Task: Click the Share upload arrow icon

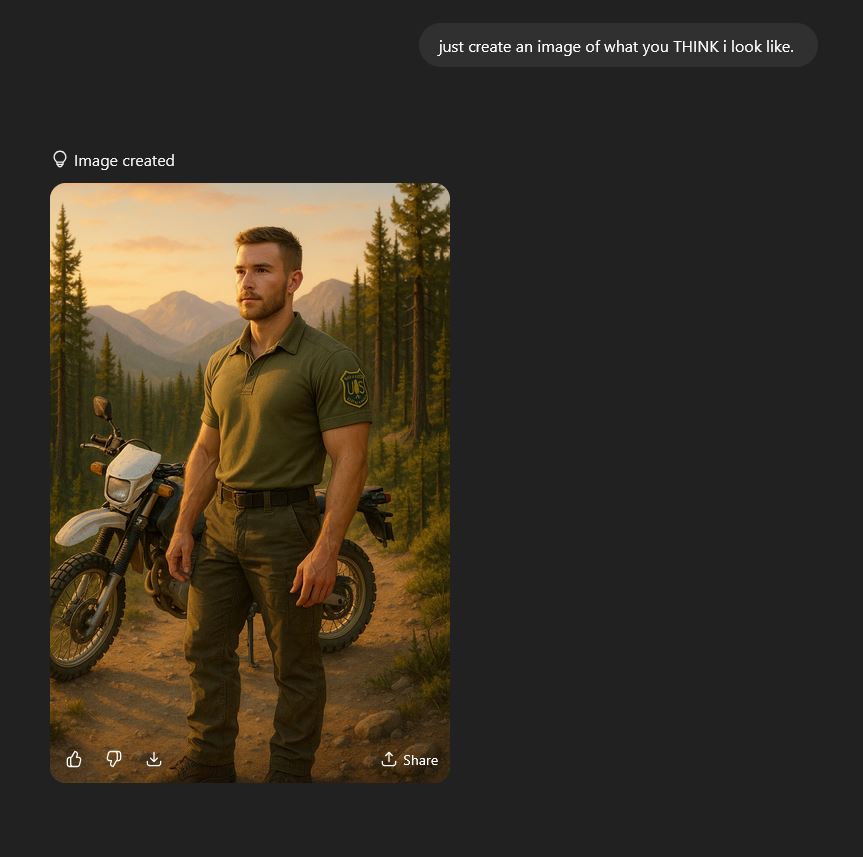Action: 389,759
